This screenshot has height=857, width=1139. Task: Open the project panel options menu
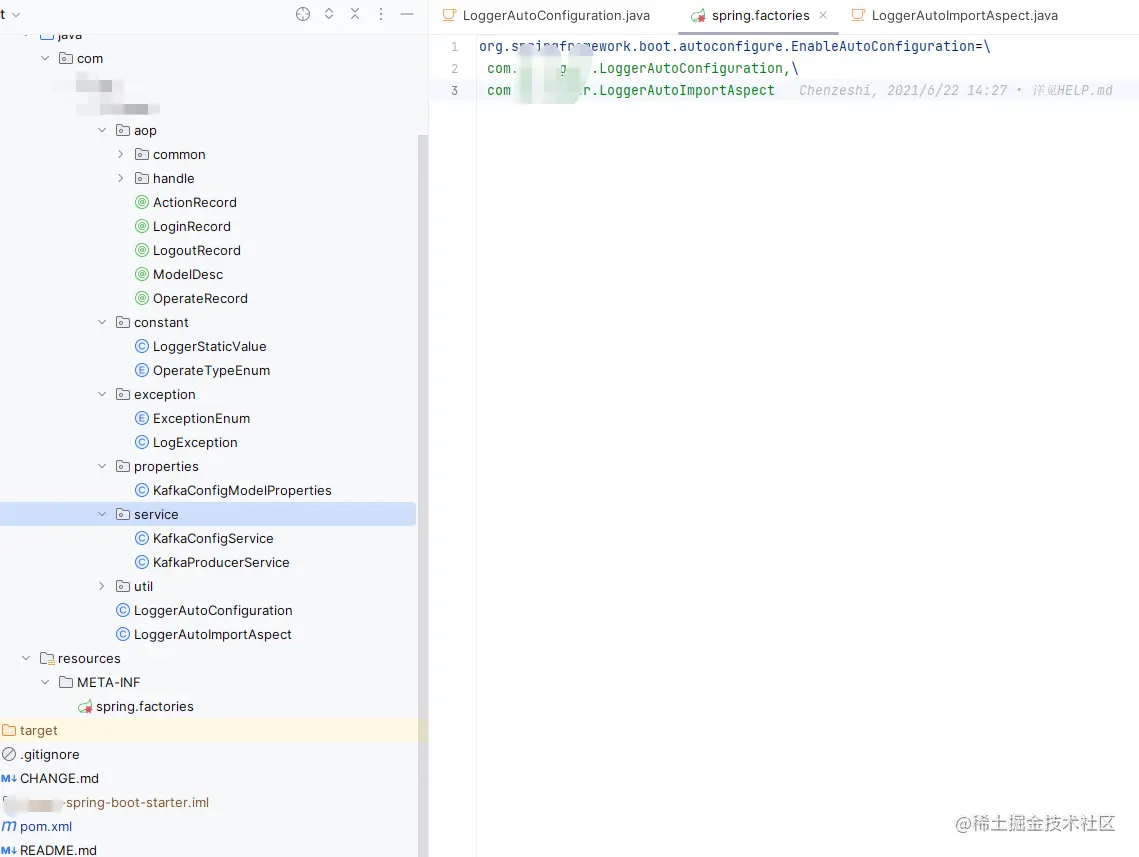[x=381, y=14]
